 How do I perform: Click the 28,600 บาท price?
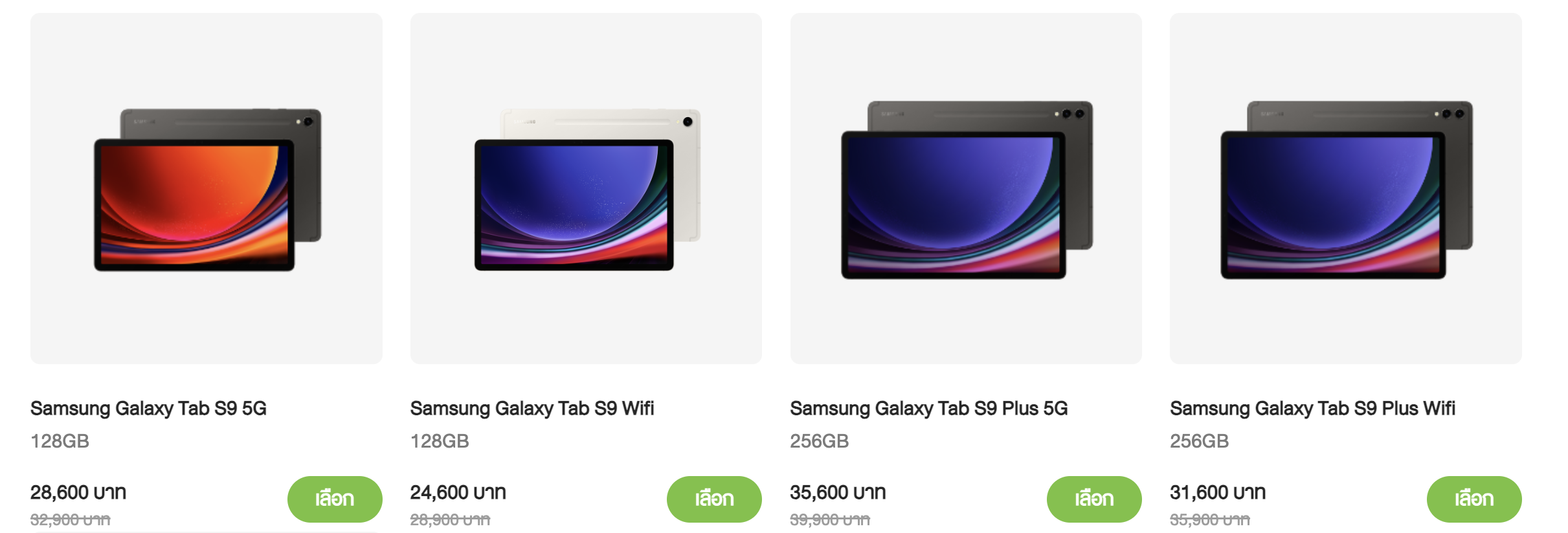[78, 492]
